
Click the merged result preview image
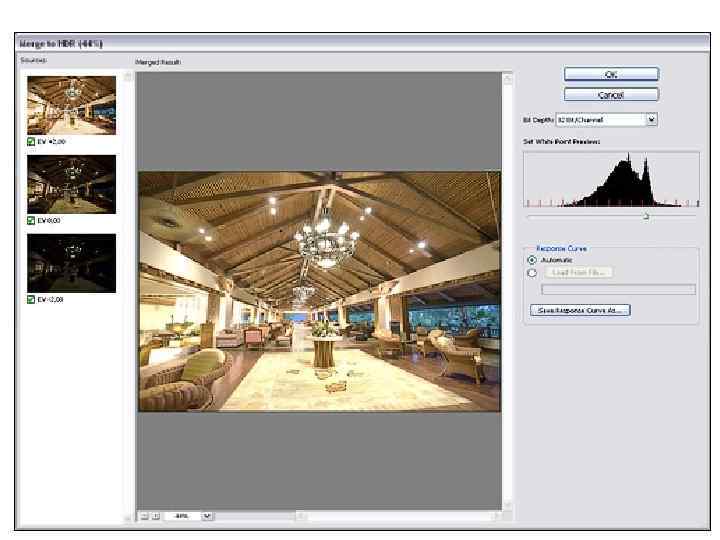(319, 291)
